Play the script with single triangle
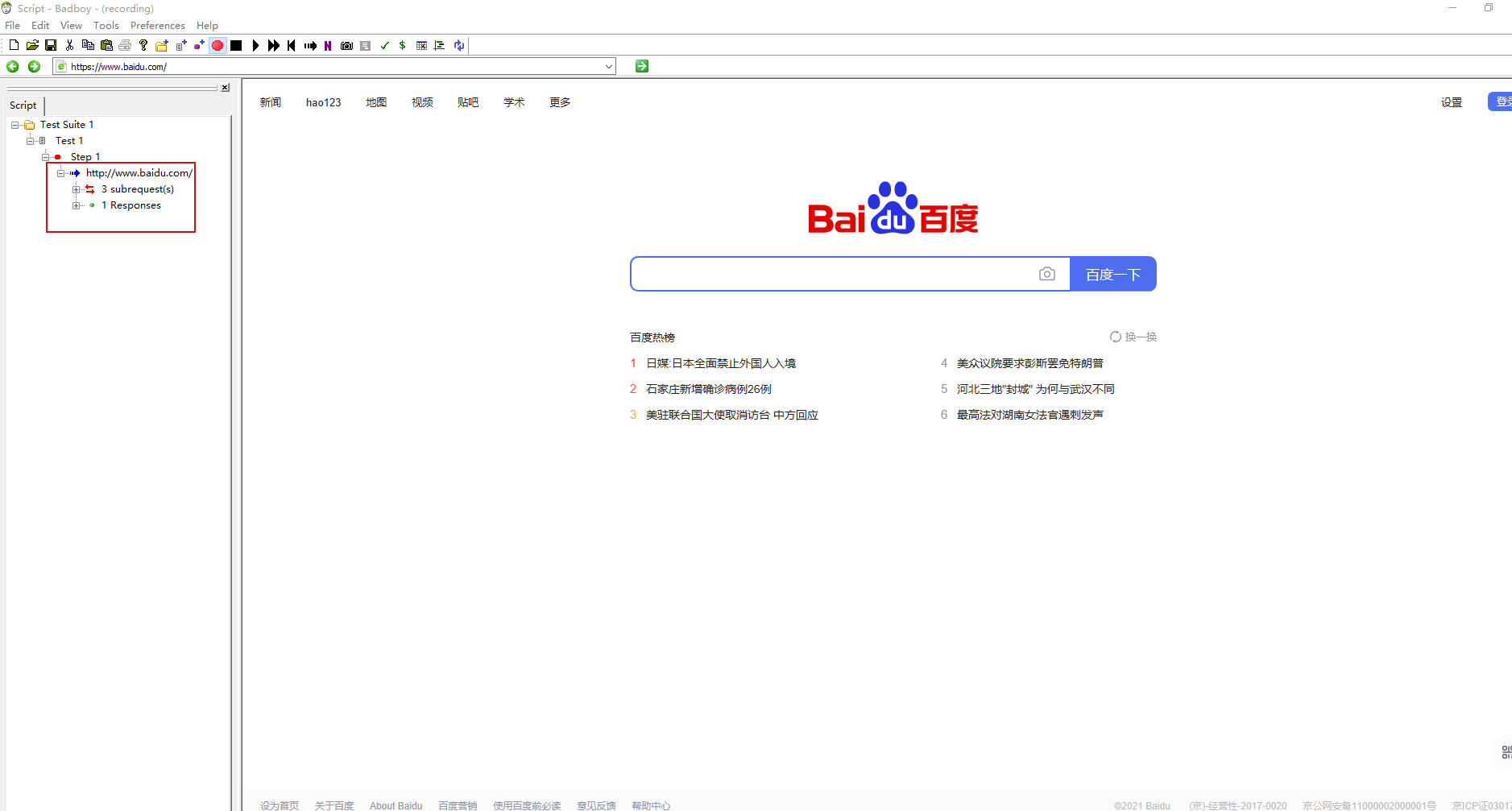This screenshot has height=811, width=1512. tap(255, 45)
